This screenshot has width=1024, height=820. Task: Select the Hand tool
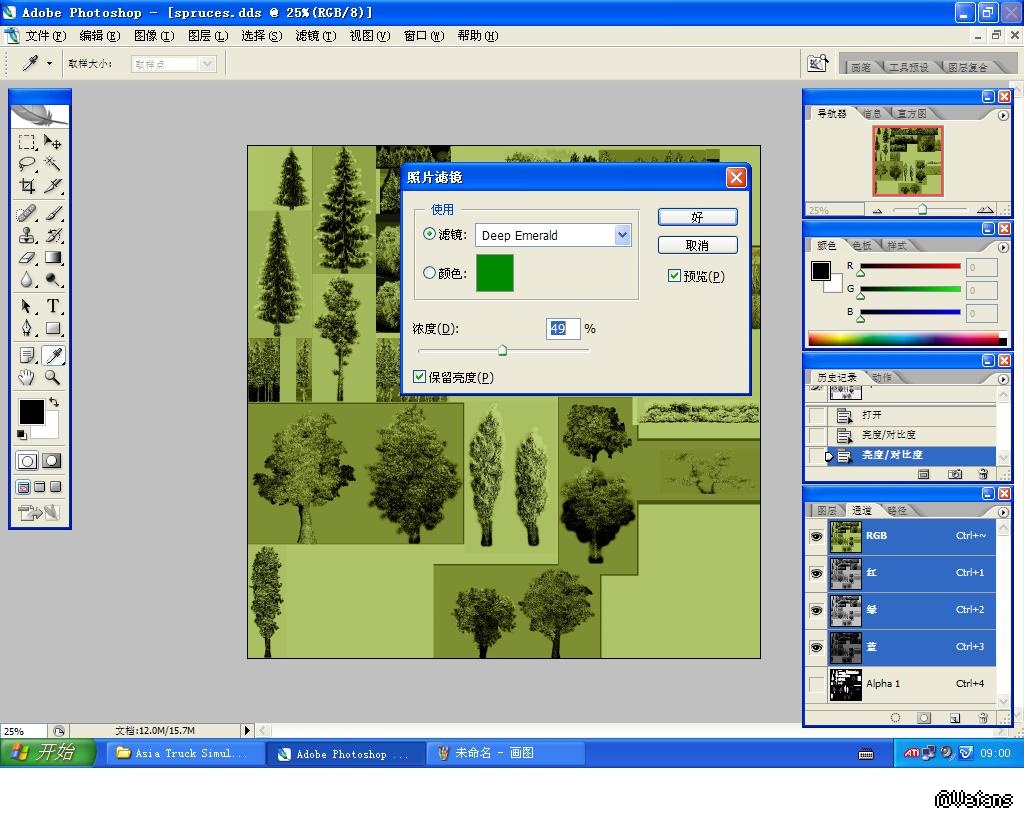tap(27, 377)
